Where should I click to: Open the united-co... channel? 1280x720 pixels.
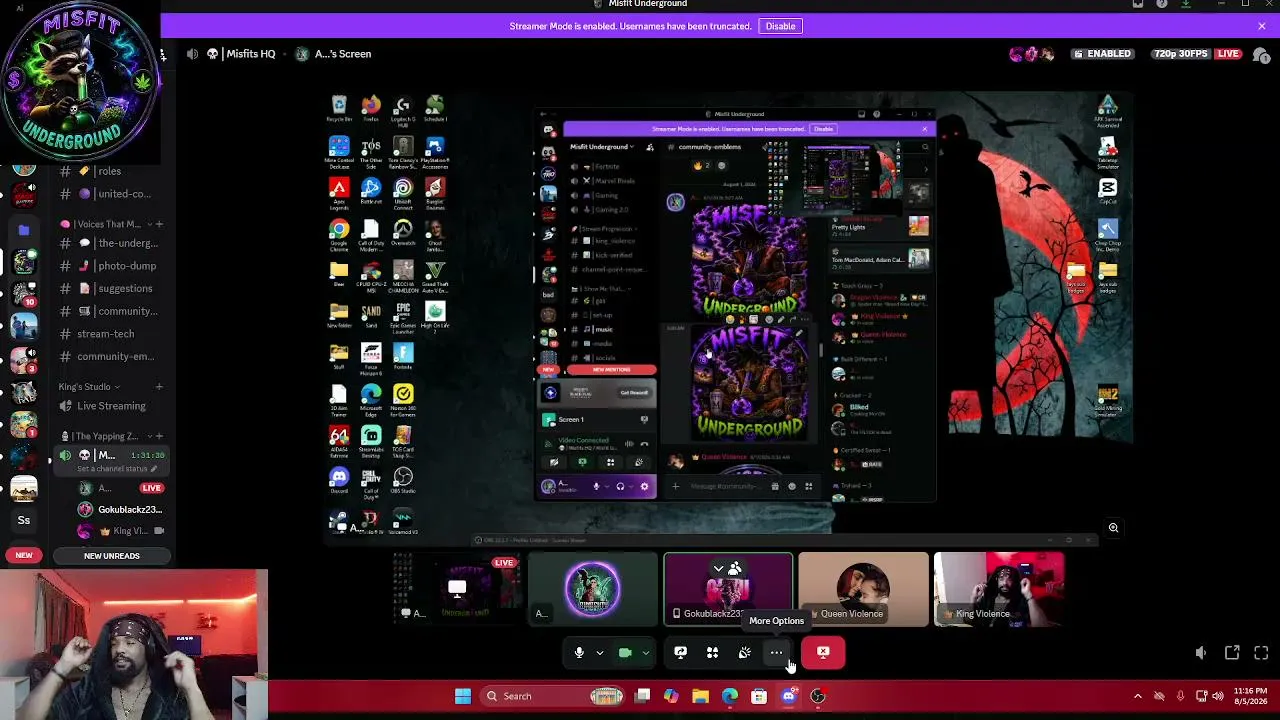[x=108, y=194]
